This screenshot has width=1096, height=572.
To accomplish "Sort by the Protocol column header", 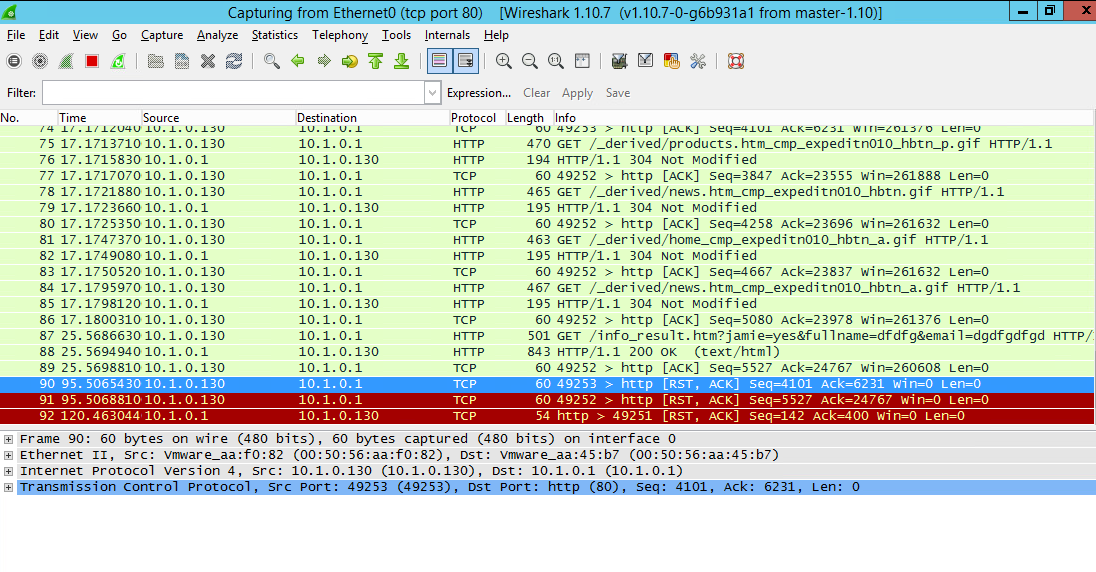I will (x=477, y=117).
